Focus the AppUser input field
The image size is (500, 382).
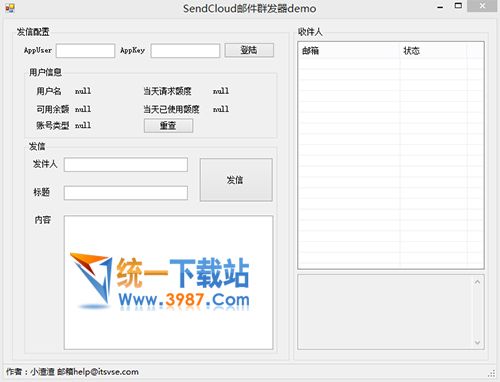85,51
